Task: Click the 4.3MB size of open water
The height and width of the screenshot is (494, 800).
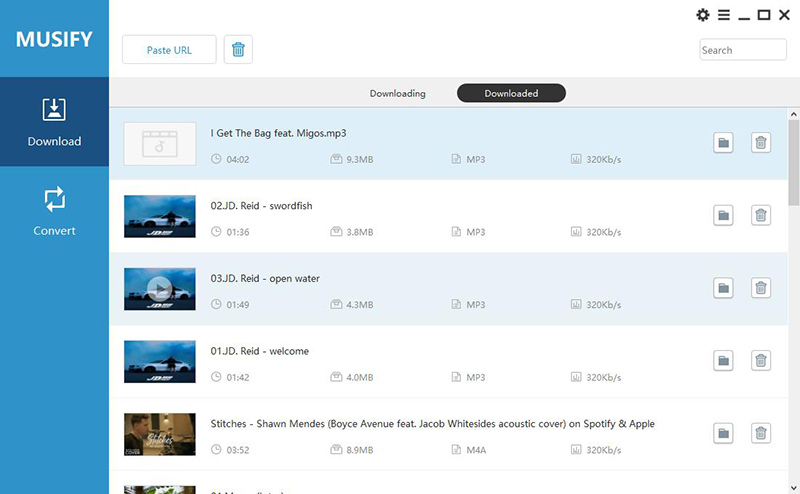Action: click(x=360, y=305)
